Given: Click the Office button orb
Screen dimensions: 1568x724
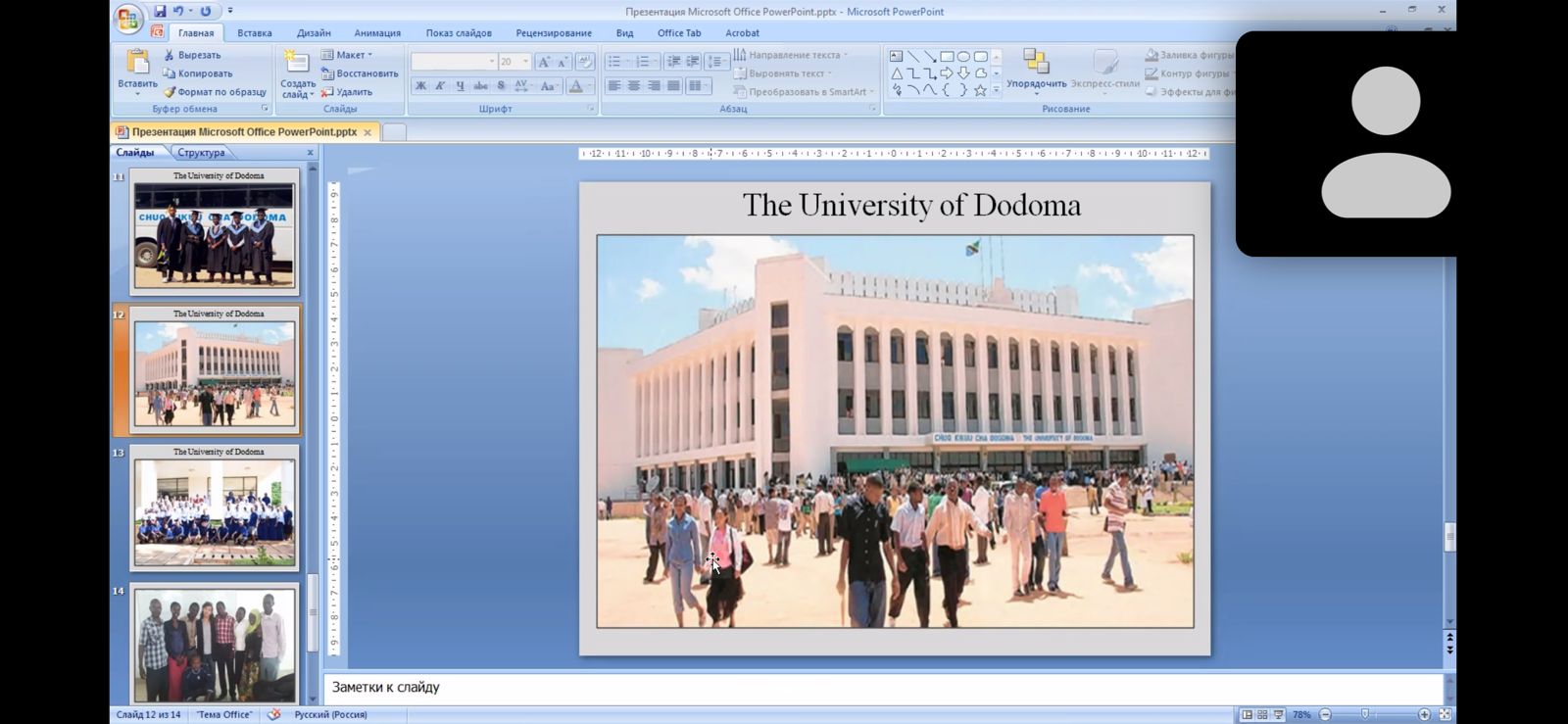Looking at the screenshot, I should click(128, 18).
